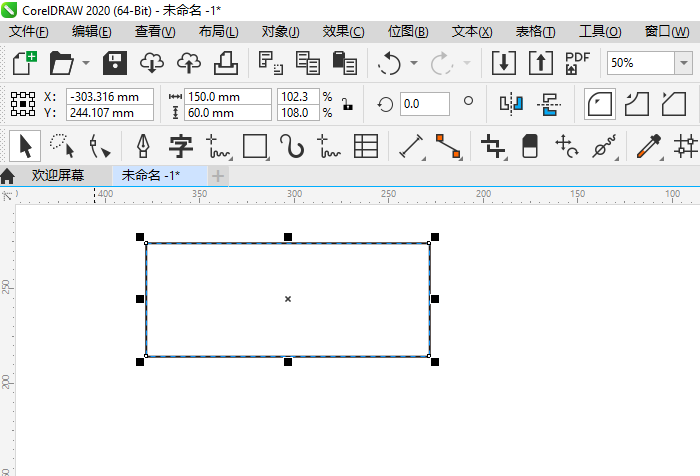Paste from clipboard

tap(345, 63)
